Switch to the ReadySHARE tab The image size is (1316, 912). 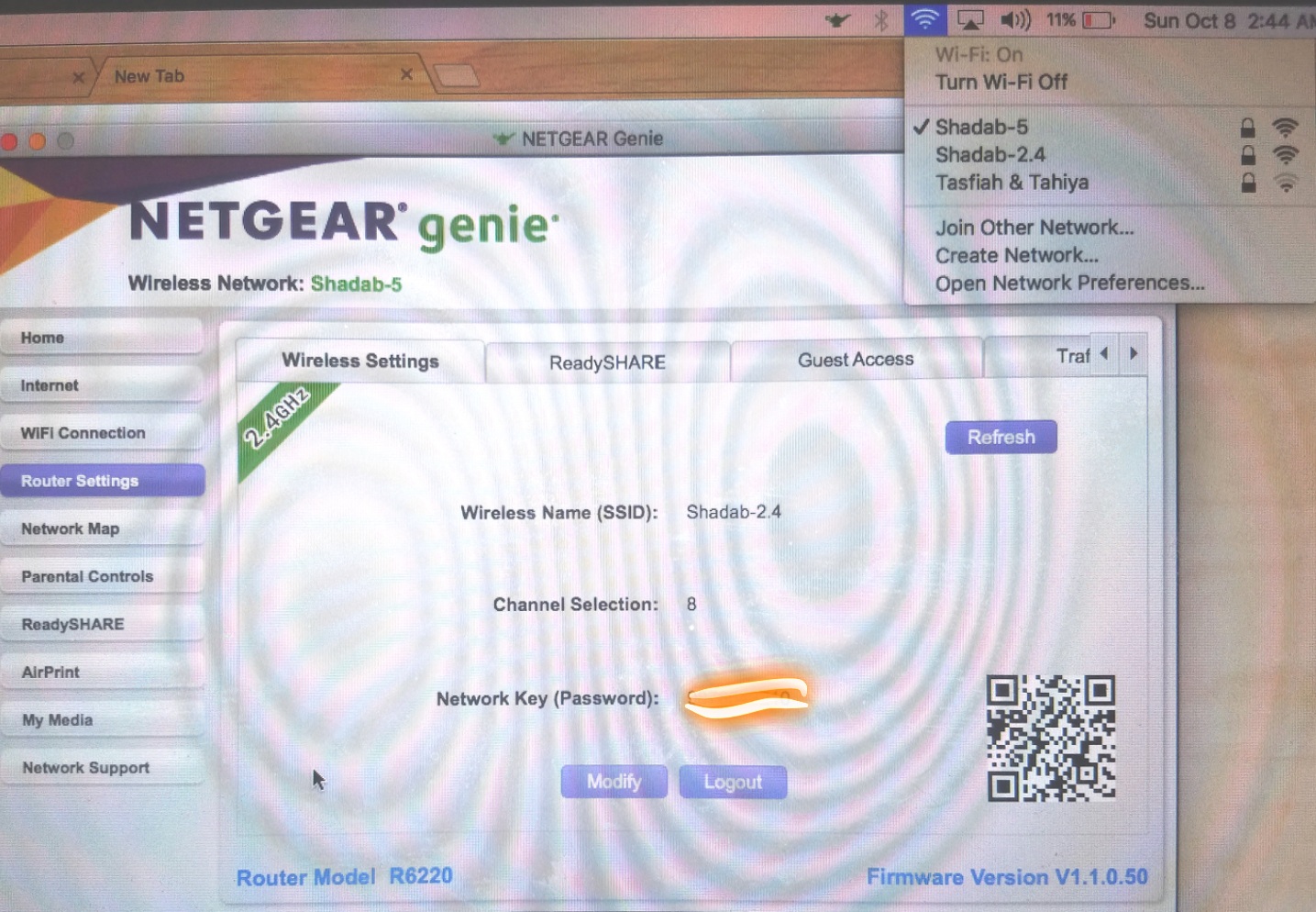click(608, 362)
